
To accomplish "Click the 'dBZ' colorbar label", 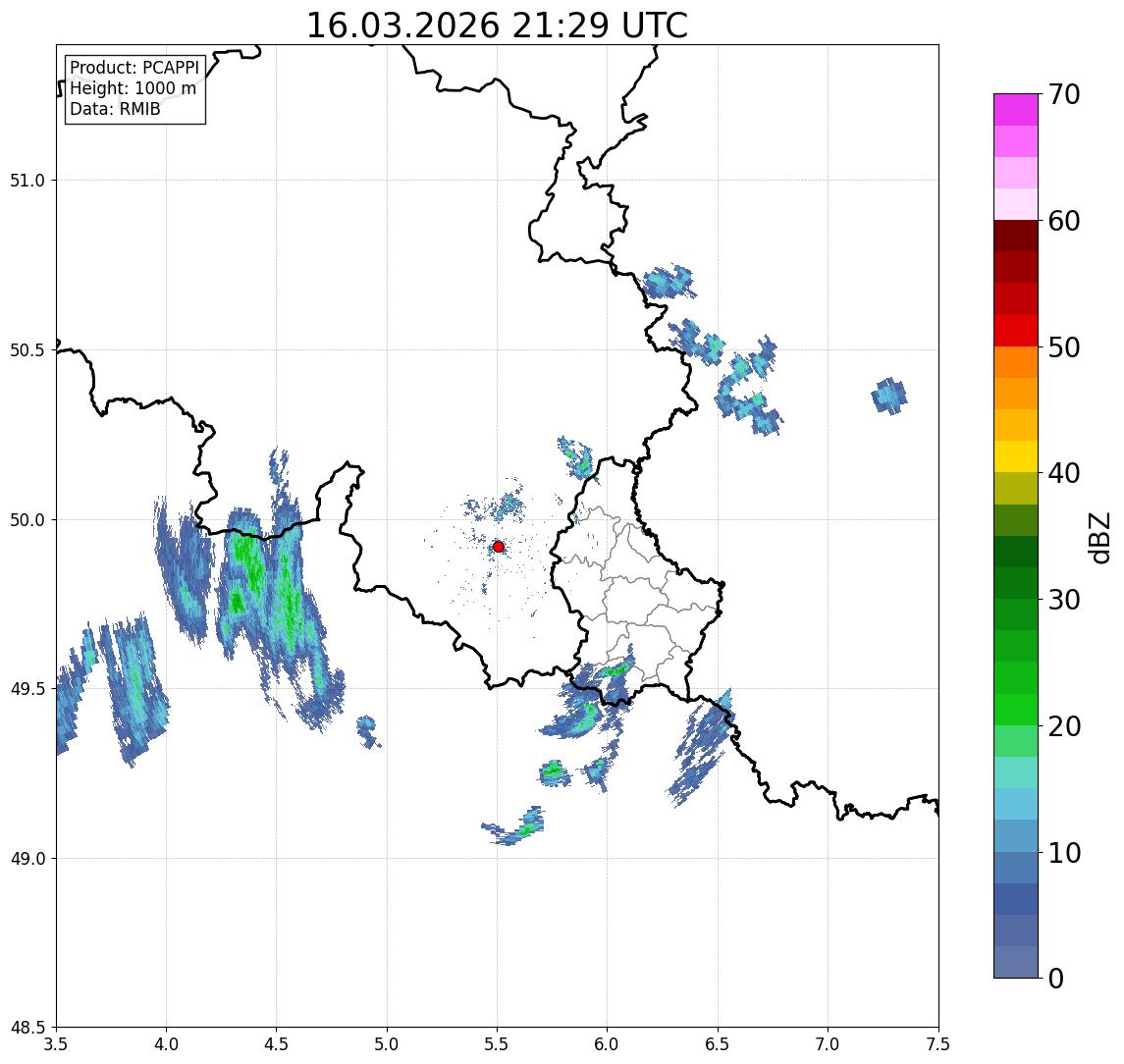I will (x=1098, y=538).
